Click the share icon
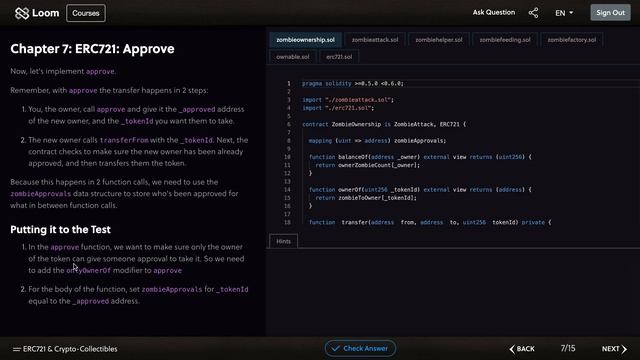Image resolution: width=640 pixels, height=360 pixels. [x=533, y=13]
